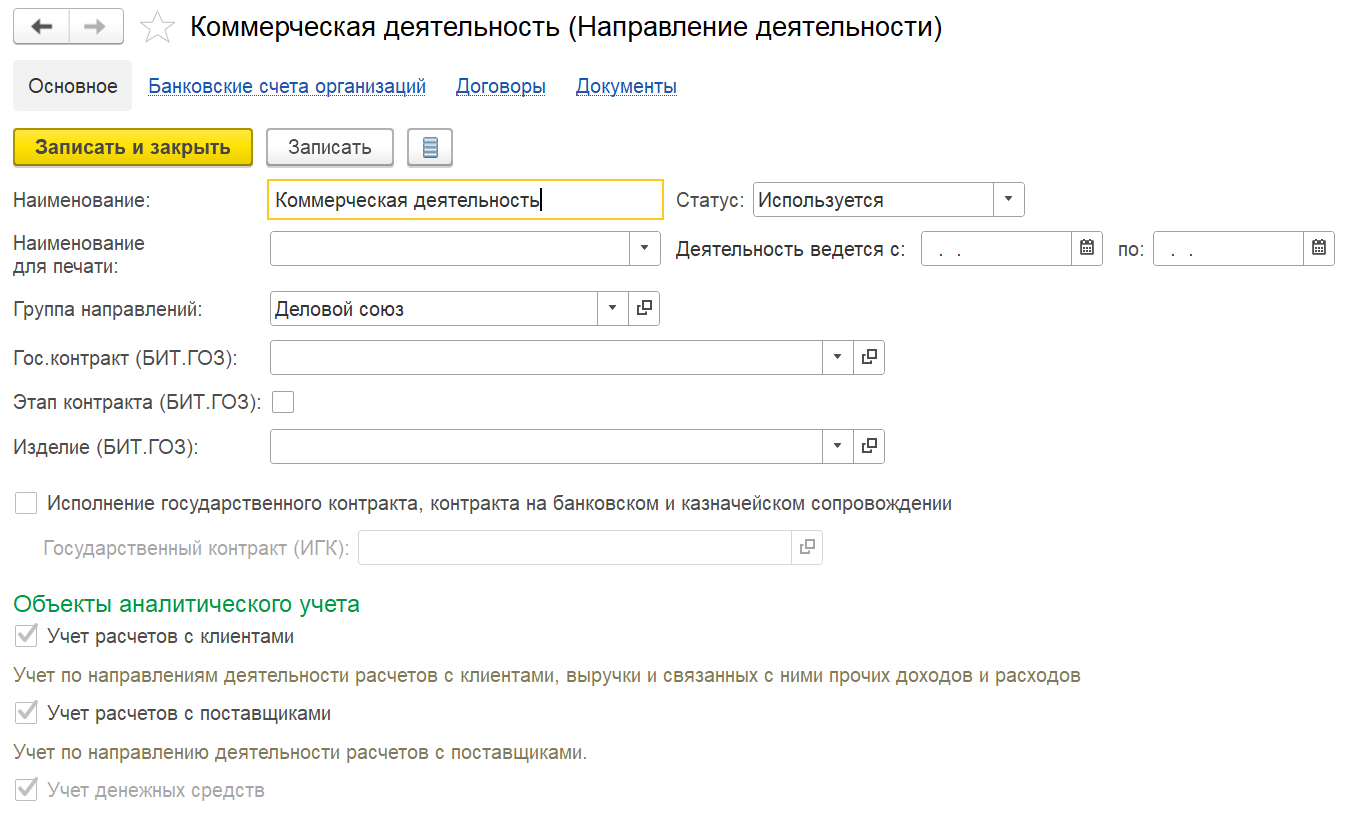Click into the Наименование text field
The height and width of the screenshot is (813, 1356).
pyautogui.click(x=466, y=199)
